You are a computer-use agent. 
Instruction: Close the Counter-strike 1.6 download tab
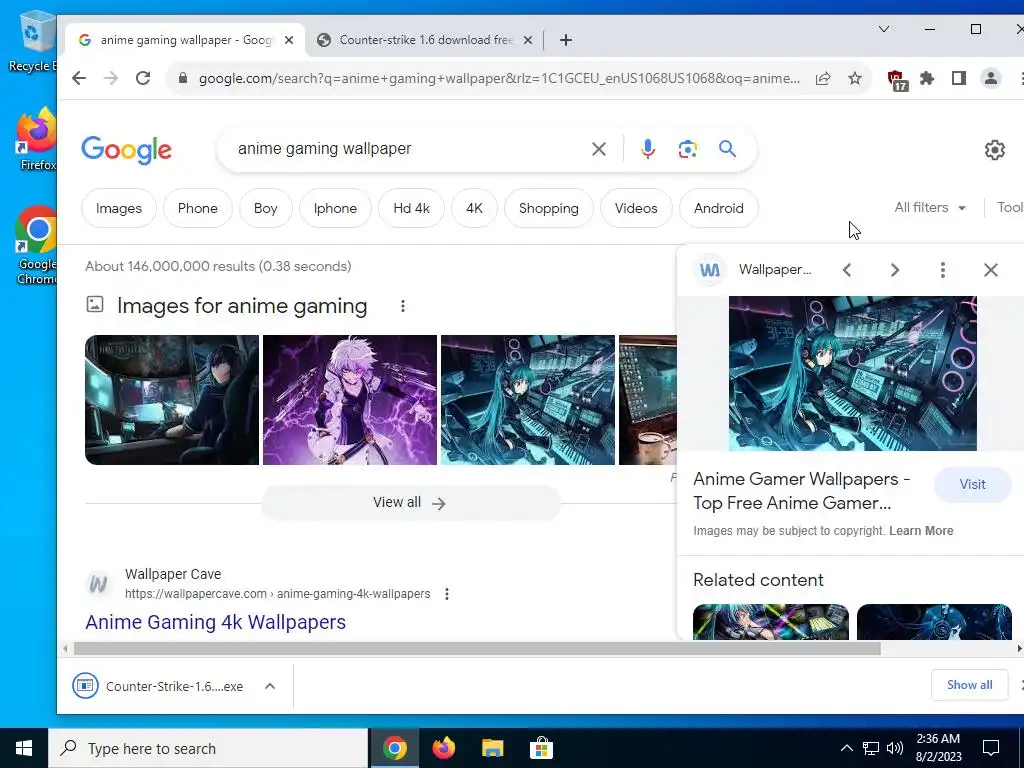[x=528, y=40]
